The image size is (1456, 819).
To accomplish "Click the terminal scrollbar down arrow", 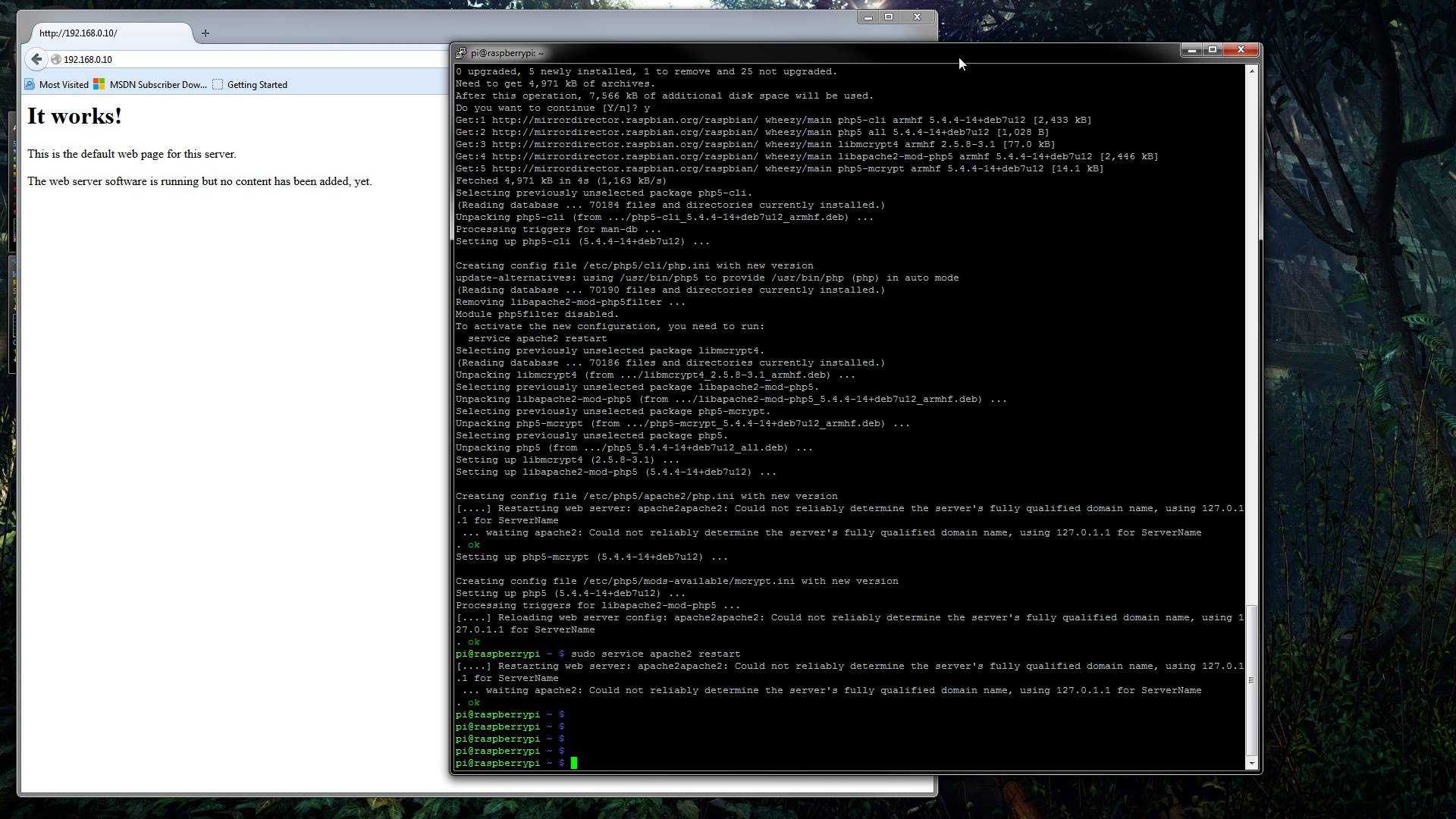I will tap(1252, 763).
